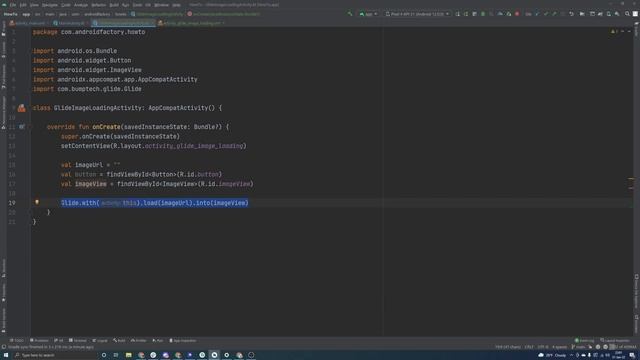
Task: Click the yellow marker on editor scrollbar
Action: click(631, 179)
